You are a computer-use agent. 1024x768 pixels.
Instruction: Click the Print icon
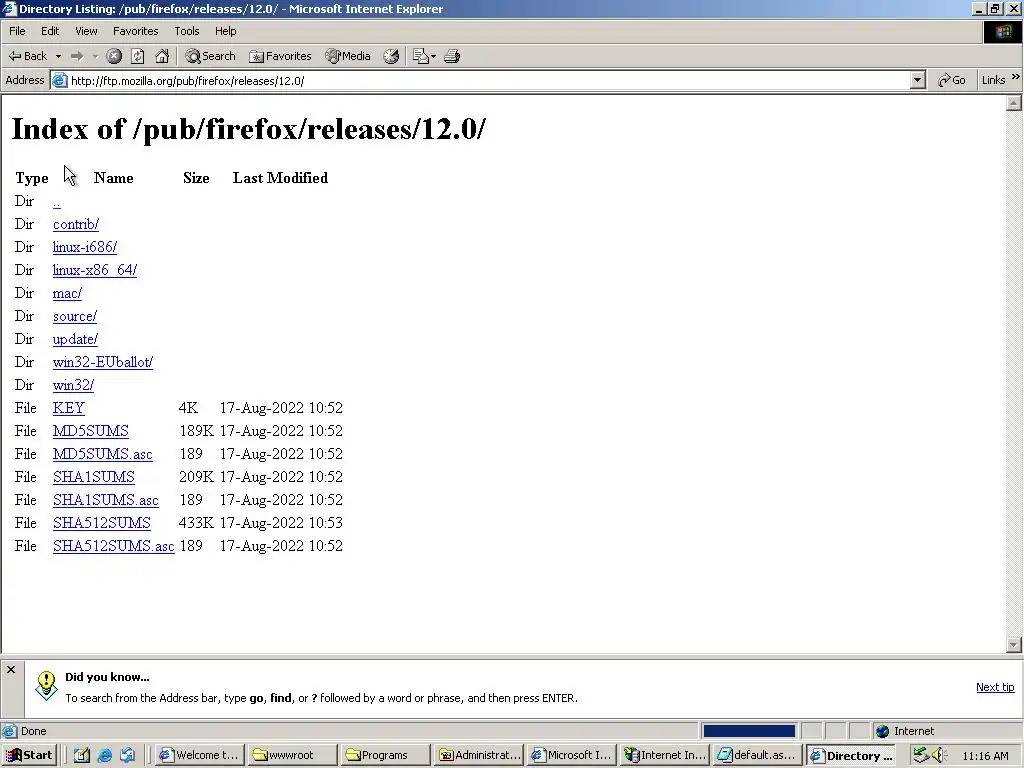click(x=452, y=56)
